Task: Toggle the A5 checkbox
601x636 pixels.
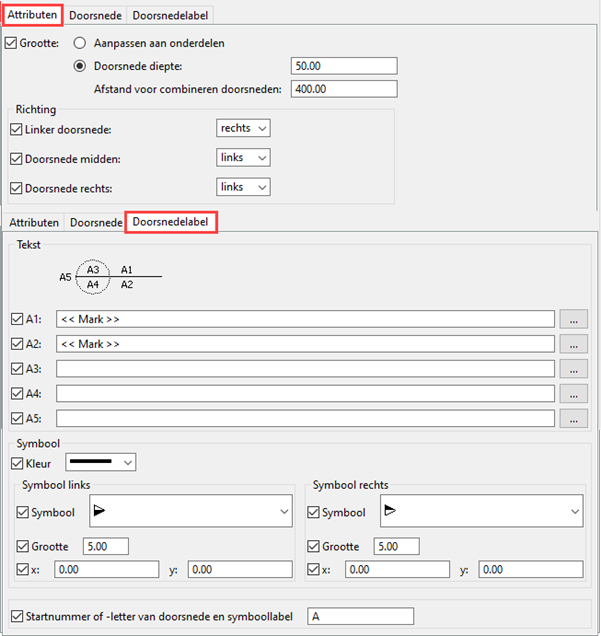Action: [x=17, y=418]
